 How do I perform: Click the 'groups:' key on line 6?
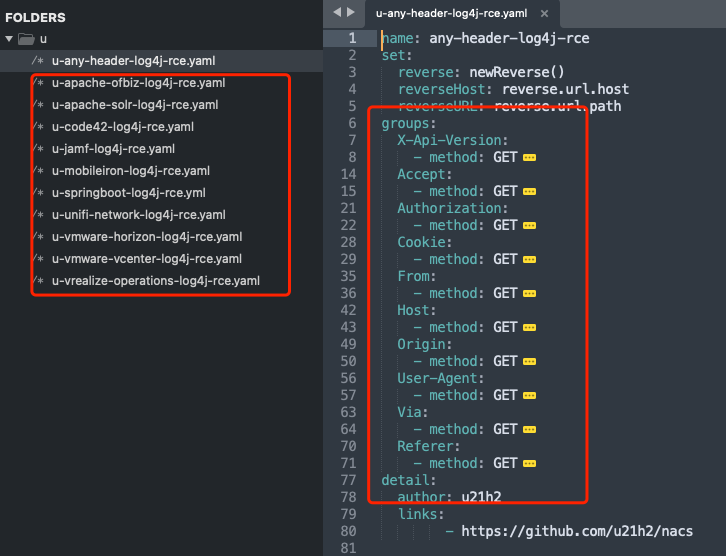coord(409,123)
